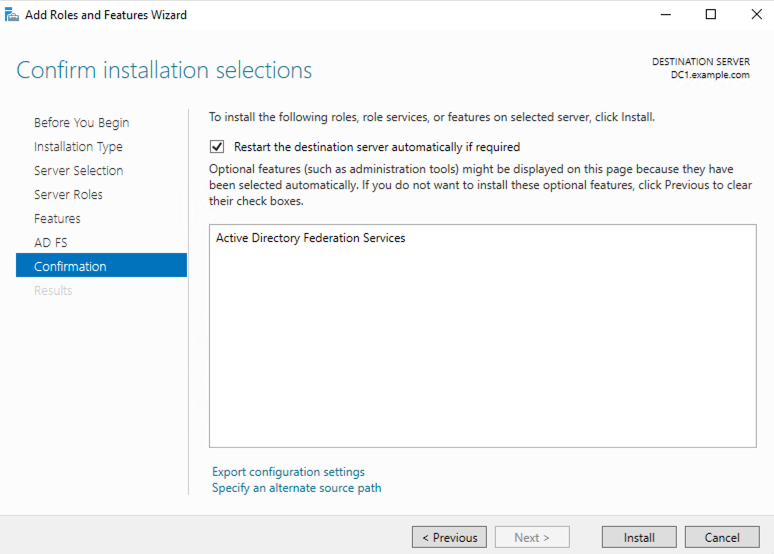This screenshot has width=774, height=554.
Task: Go to the Before You Begin step
Action: pos(81,122)
